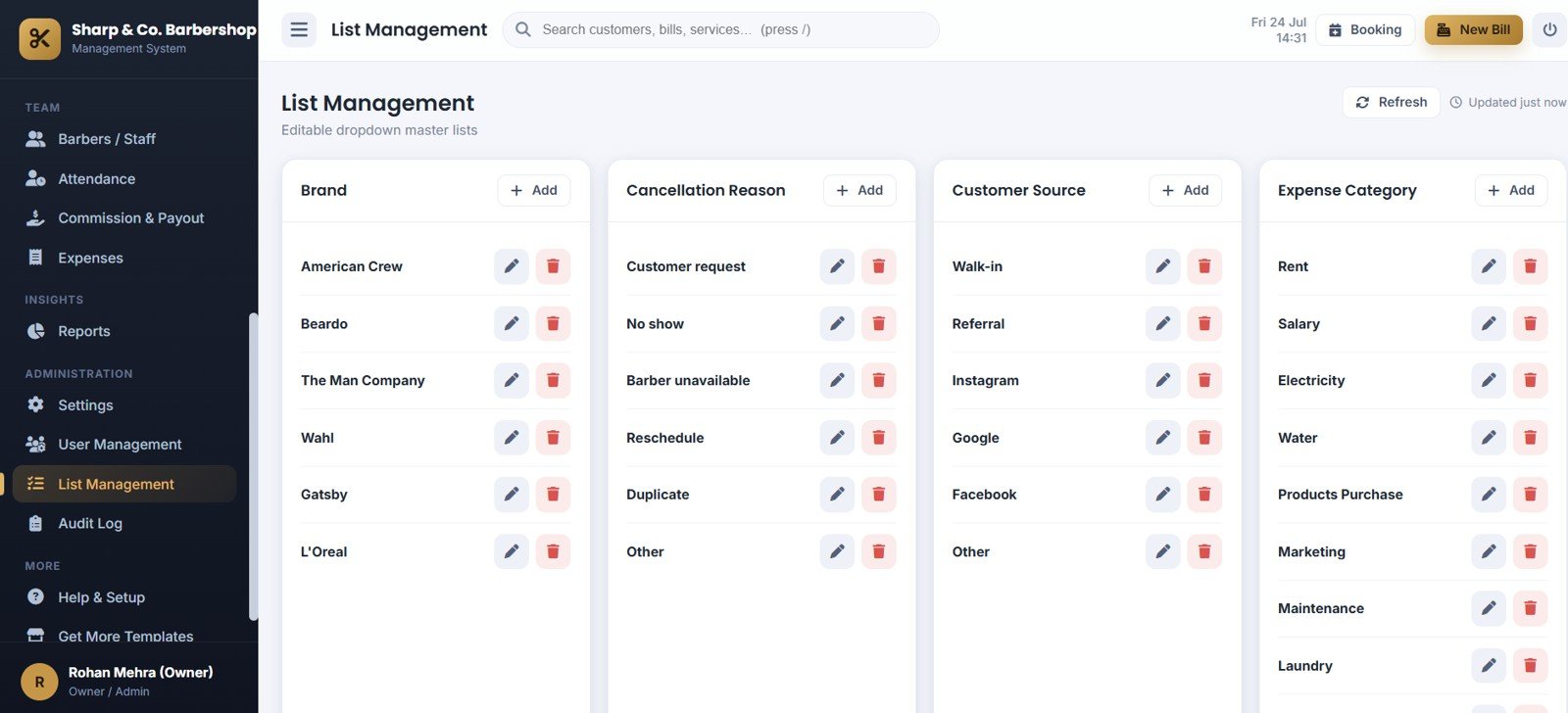
Task: Add a new Brand item
Action: click(534, 190)
